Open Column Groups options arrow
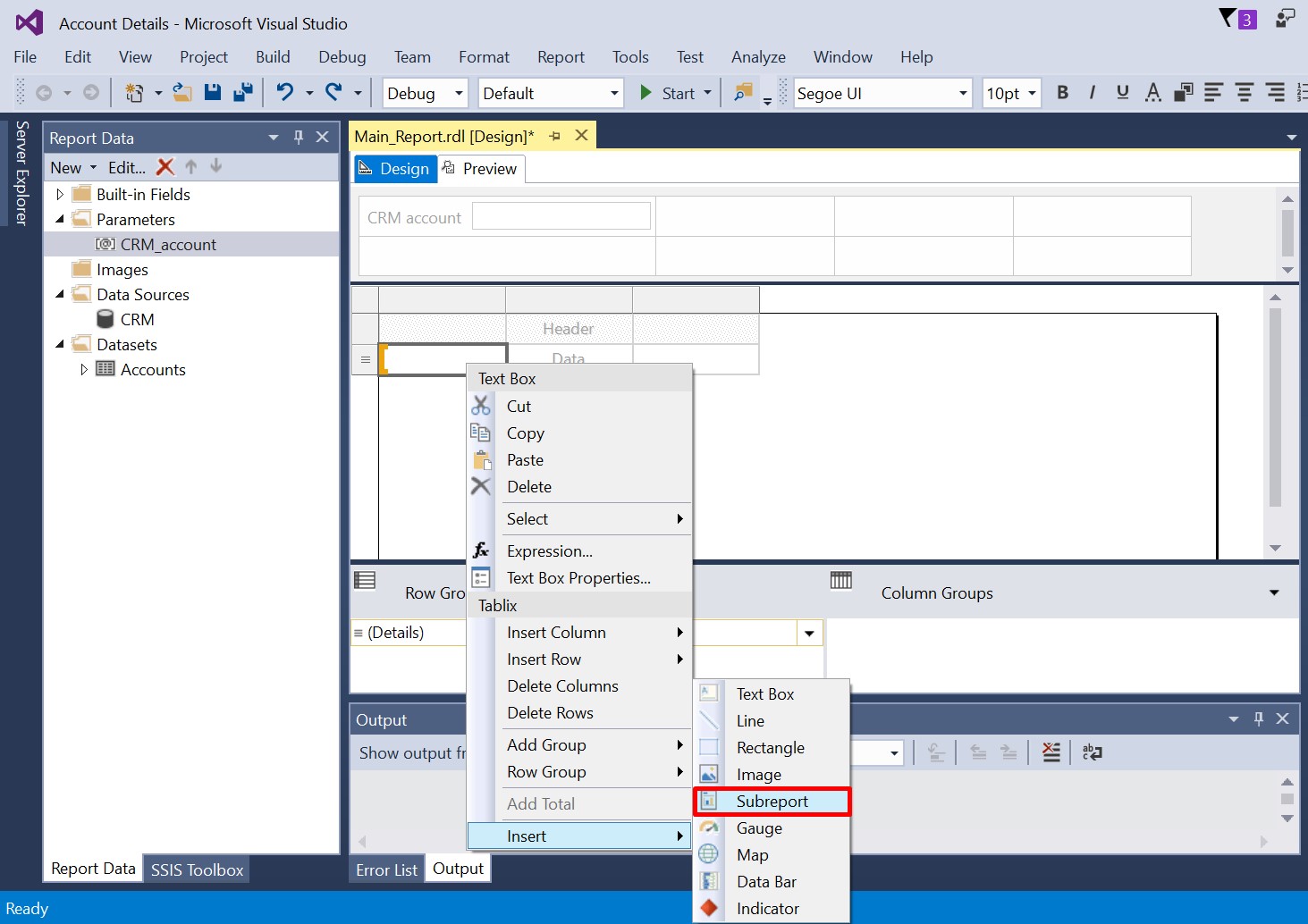This screenshot has width=1308, height=924. click(x=1274, y=592)
